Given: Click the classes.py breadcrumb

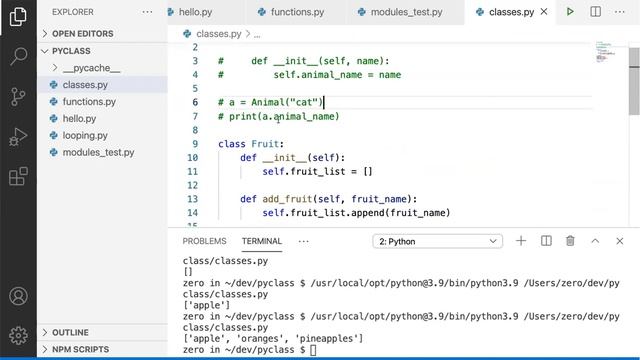Looking at the screenshot, I should (x=219, y=34).
